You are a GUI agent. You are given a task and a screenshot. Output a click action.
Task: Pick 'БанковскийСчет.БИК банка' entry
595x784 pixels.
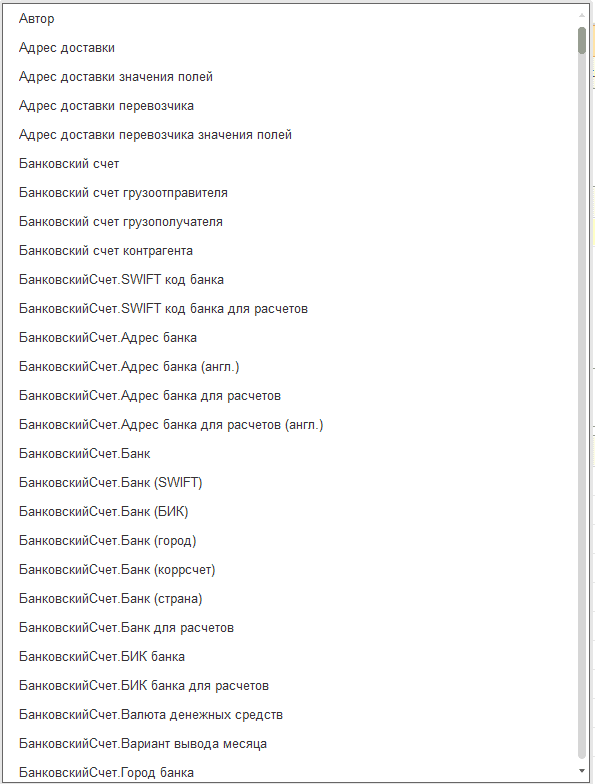290,656
